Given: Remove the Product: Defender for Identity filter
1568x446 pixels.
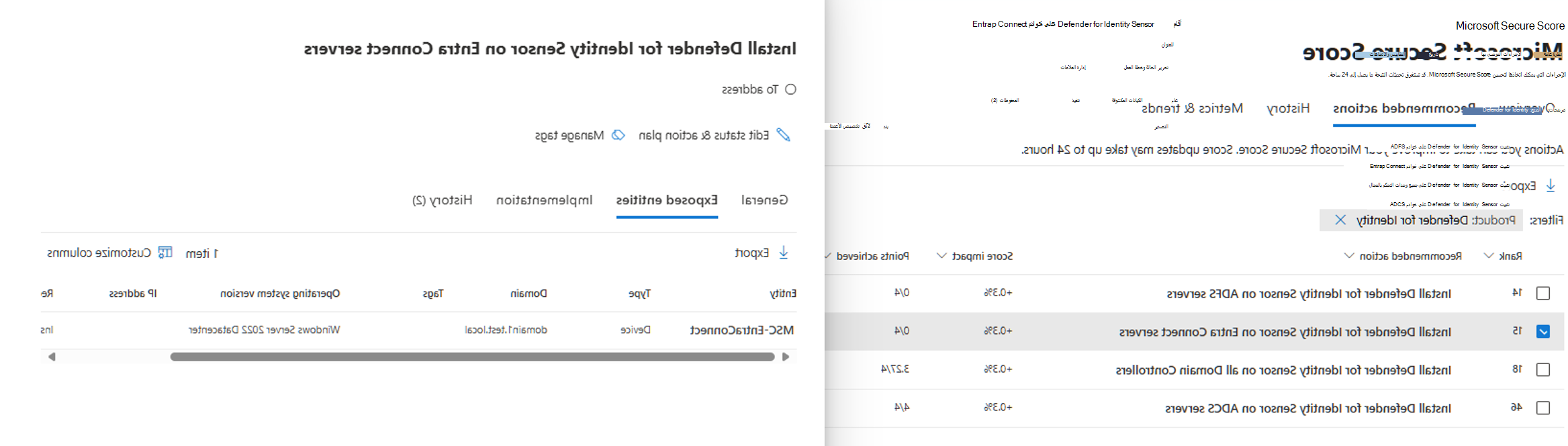Looking at the screenshot, I should coord(1340,220).
